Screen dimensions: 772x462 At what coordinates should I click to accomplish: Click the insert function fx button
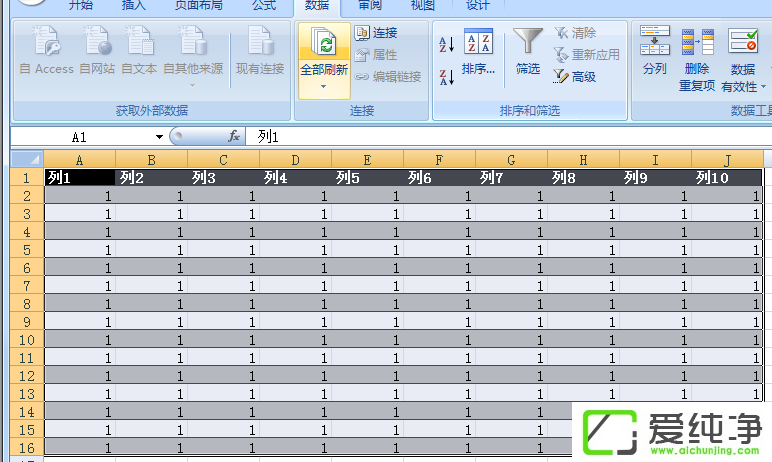pyautogui.click(x=234, y=136)
